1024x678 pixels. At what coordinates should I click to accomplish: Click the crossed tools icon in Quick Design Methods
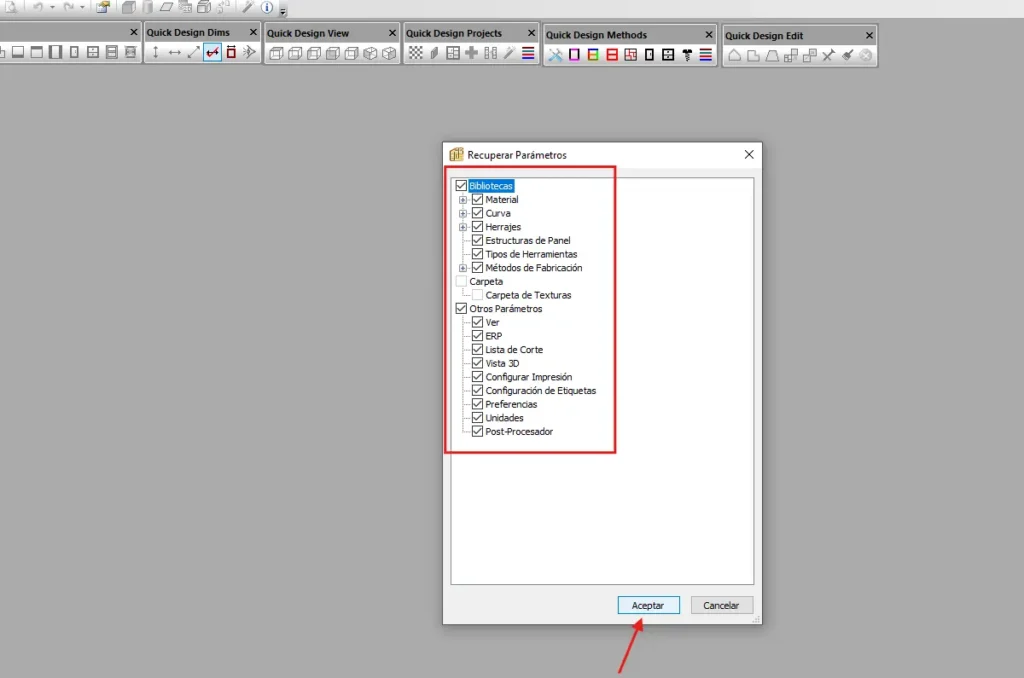(x=555, y=55)
